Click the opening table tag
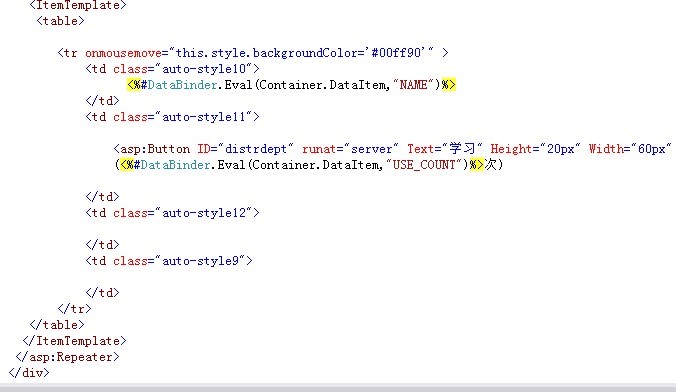Viewport: 676px width, 392px height. pyautogui.click(x=60, y=21)
